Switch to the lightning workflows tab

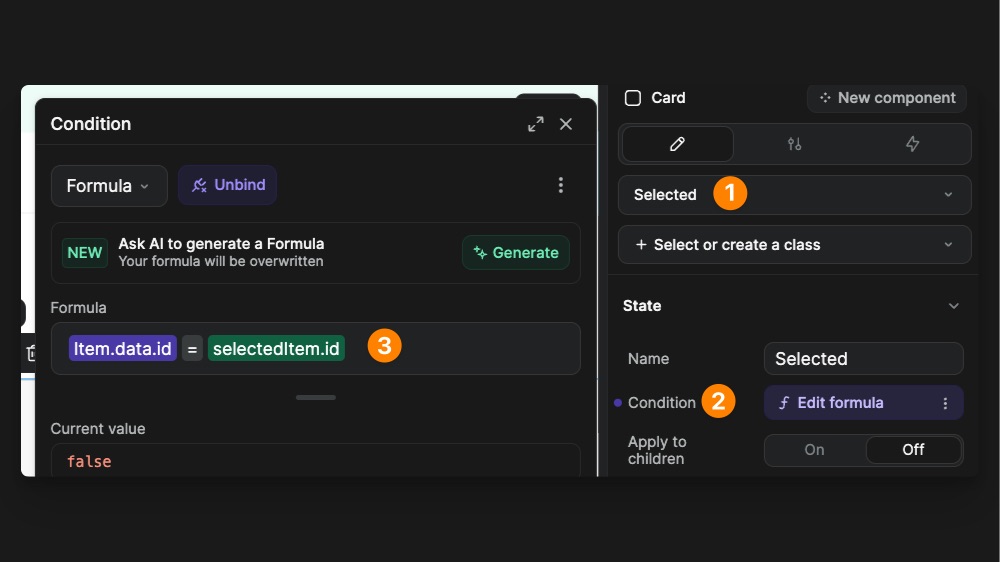(913, 144)
